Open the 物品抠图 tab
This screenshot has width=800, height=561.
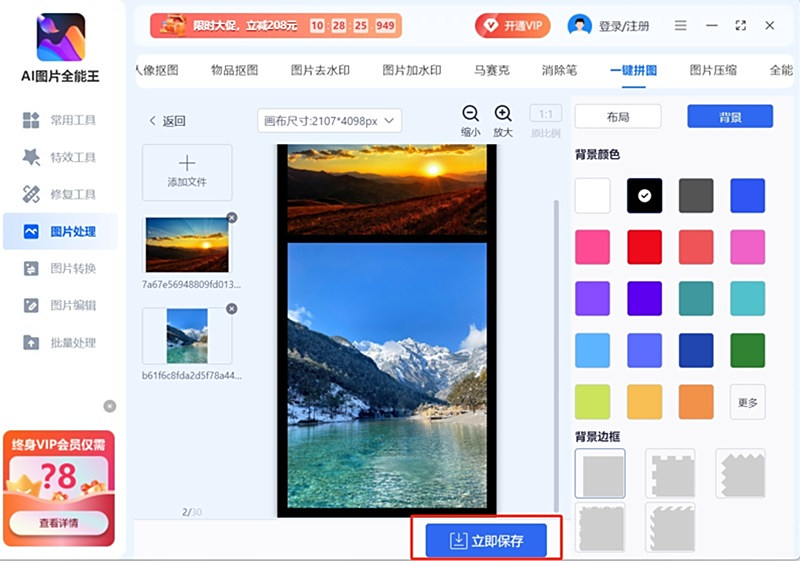tap(235, 70)
